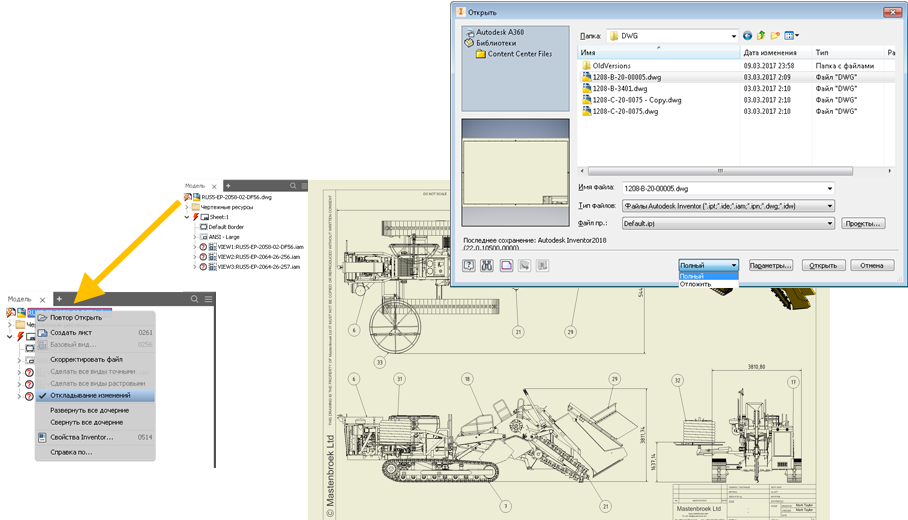Screen dimensions: 908x520
Task: Sort files by Дата изменения column header
Action: (776, 52)
